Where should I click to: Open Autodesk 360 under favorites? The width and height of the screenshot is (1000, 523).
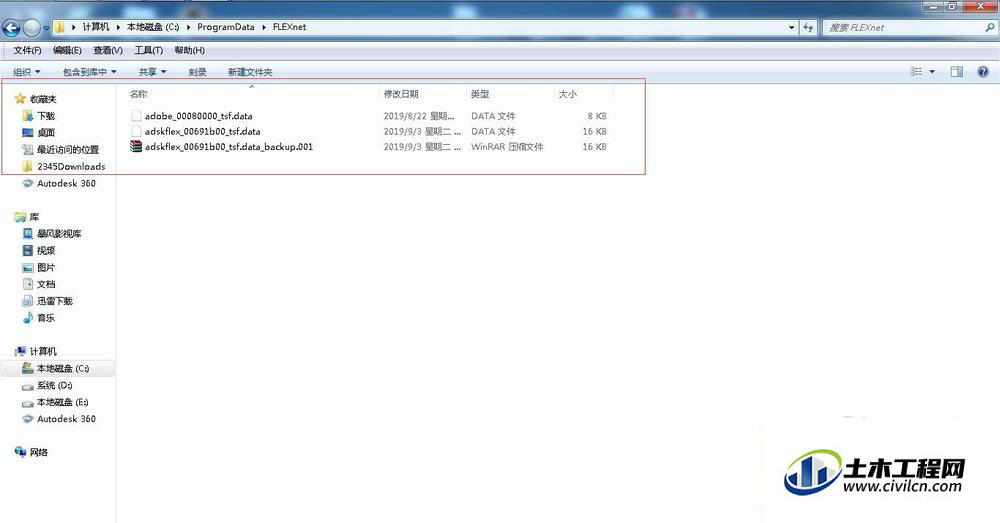(66, 183)
